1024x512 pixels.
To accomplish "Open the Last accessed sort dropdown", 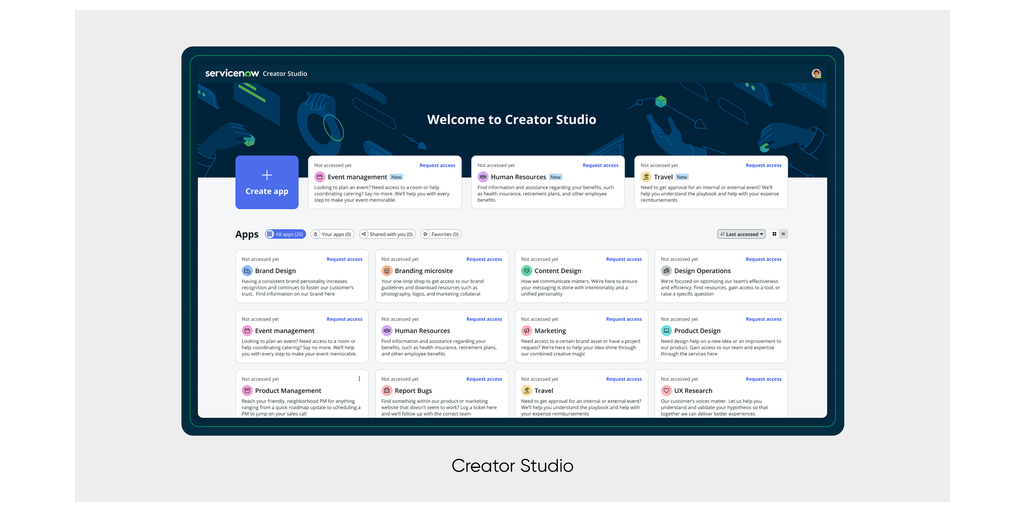I will coord(741,234).
